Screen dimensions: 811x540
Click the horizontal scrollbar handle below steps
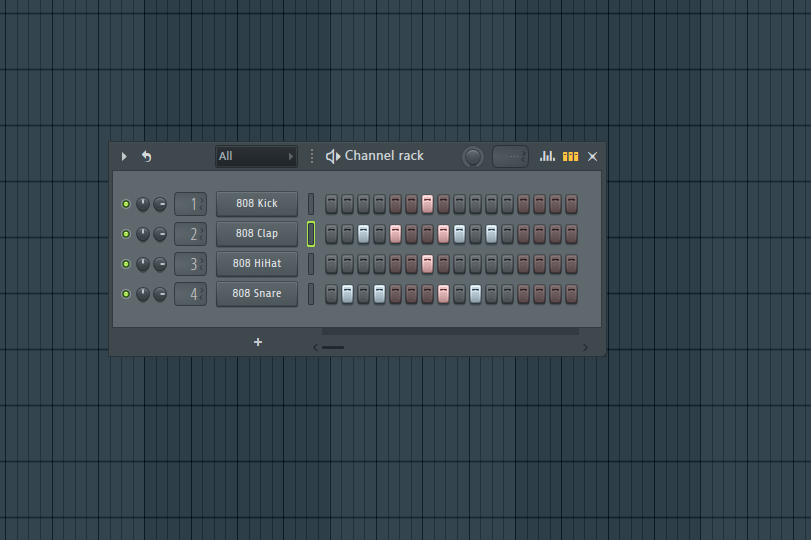point(333,348)
